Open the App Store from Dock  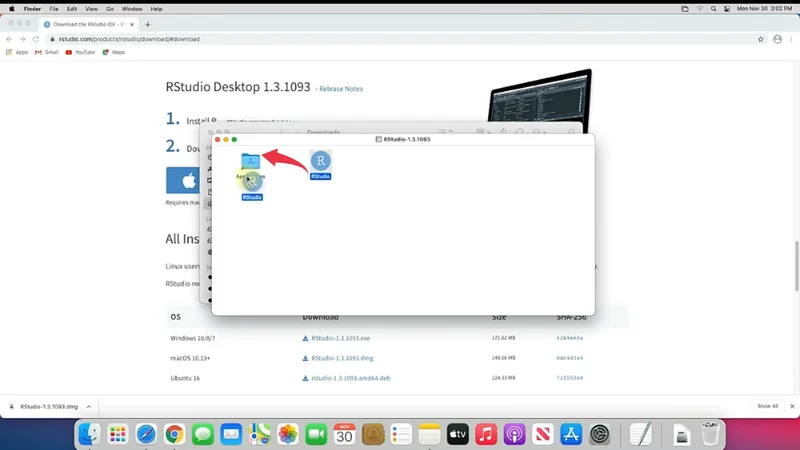(x=571, y=434)
